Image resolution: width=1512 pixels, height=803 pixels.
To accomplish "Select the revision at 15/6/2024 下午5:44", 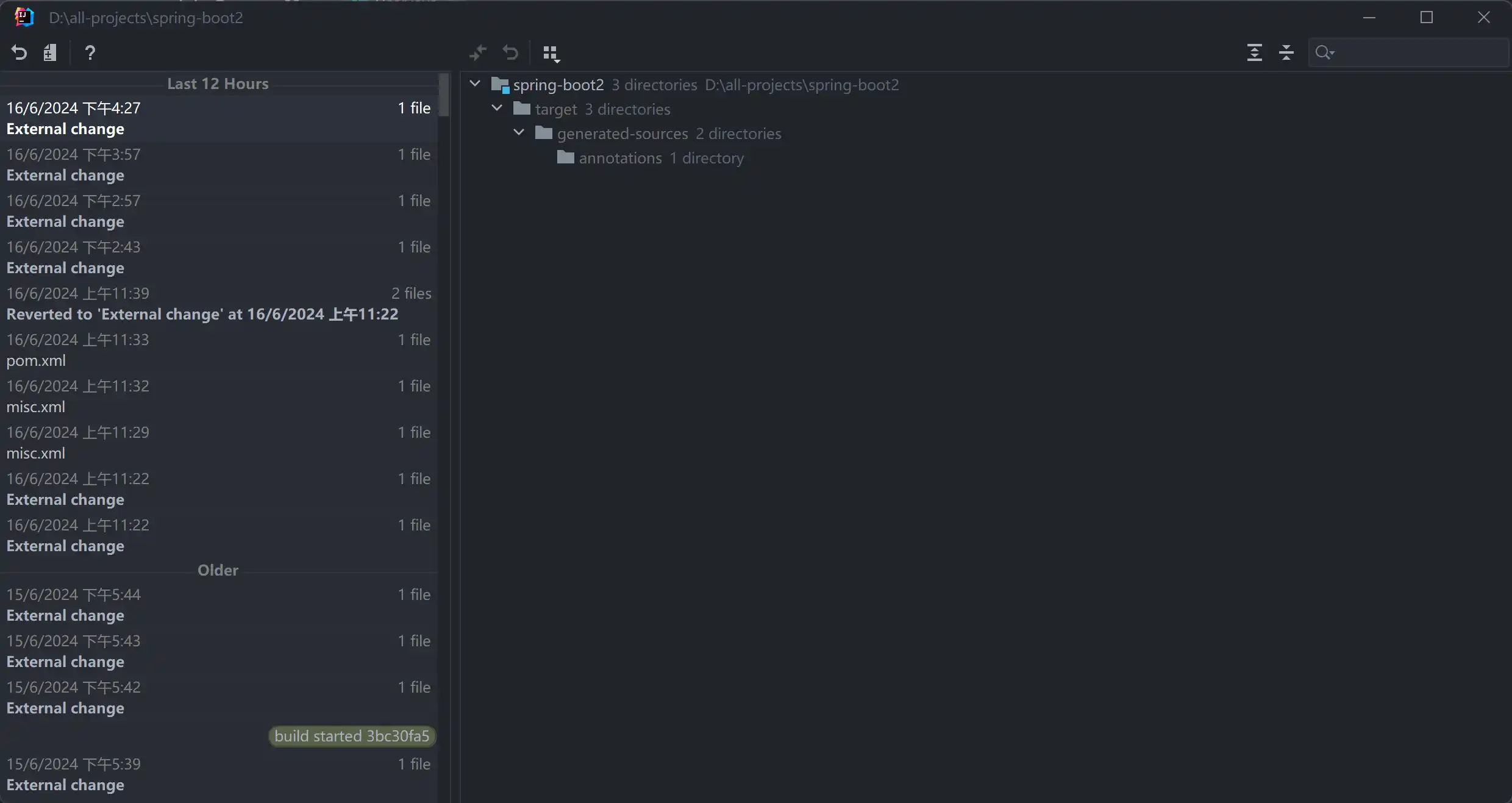I will click(218, 605).
